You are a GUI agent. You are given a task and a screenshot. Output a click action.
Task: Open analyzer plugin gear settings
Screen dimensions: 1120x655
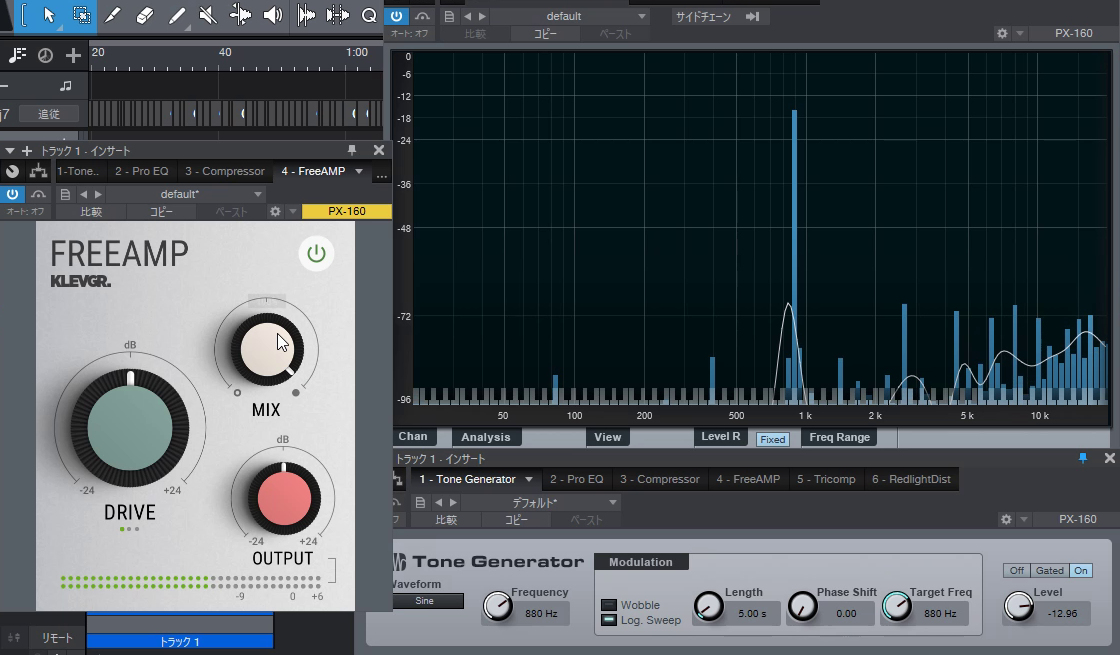[1002, 34]
